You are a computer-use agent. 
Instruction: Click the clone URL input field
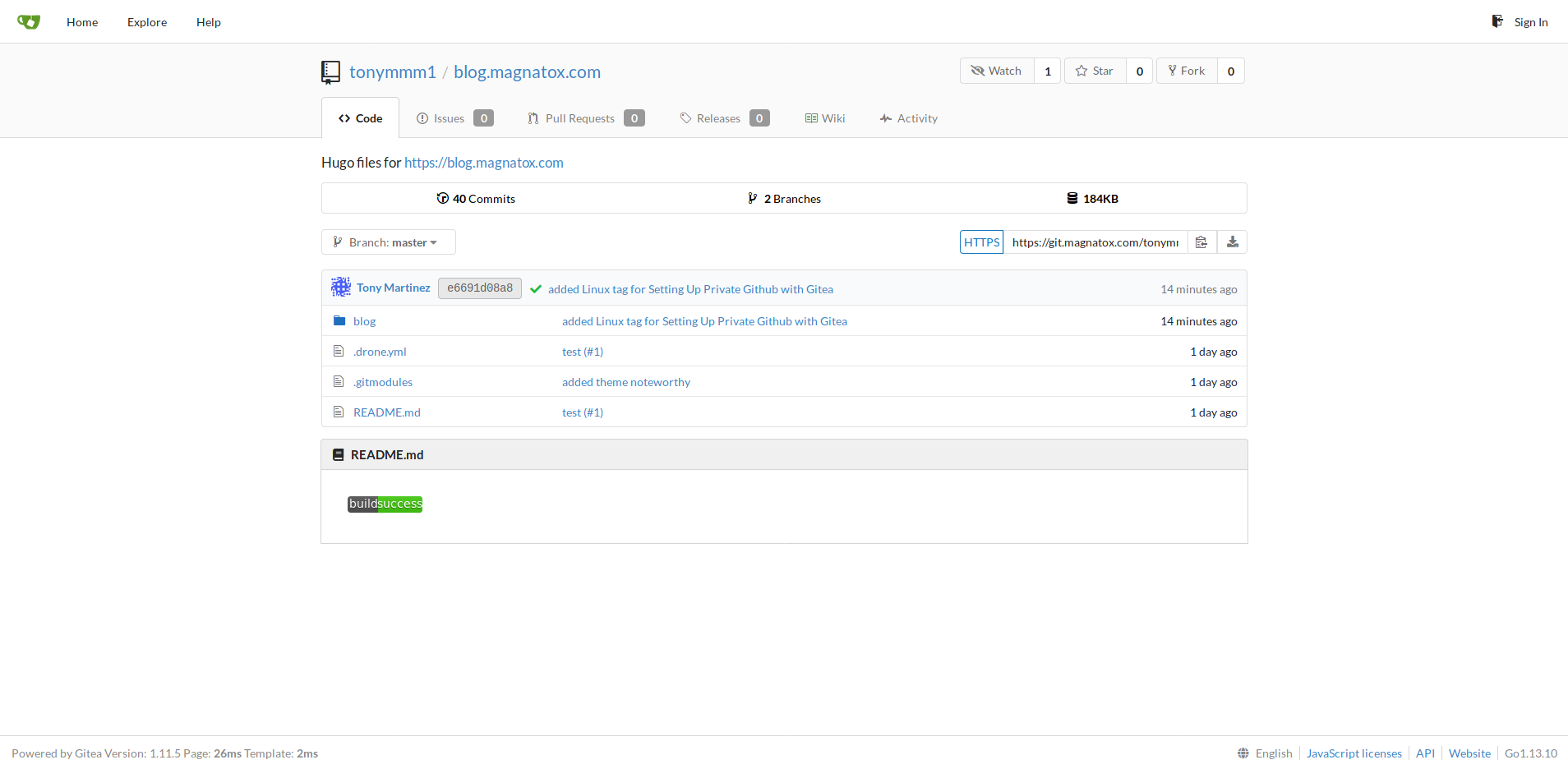click(1095, 242)
